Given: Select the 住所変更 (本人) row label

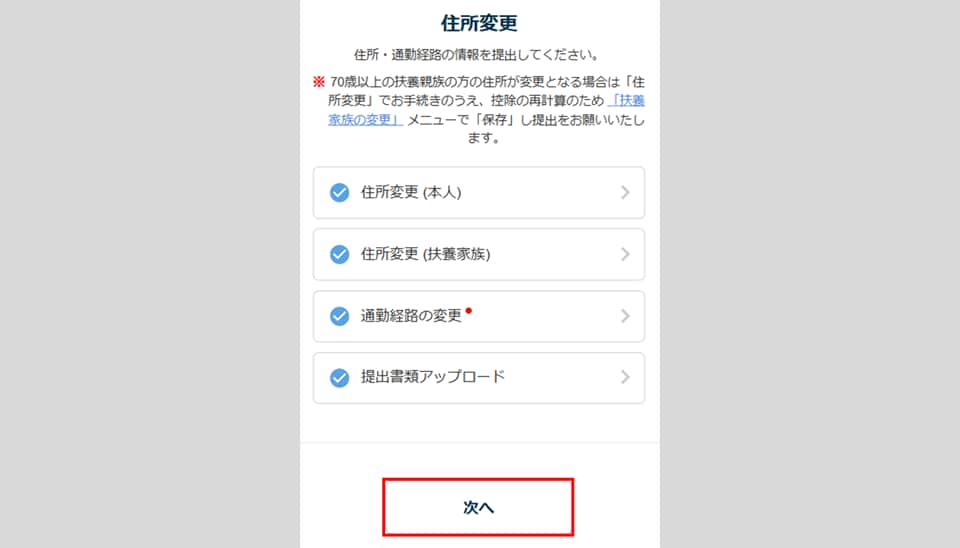Looking at the screenshot, I should pyautogui.click(x=410, y=193).
